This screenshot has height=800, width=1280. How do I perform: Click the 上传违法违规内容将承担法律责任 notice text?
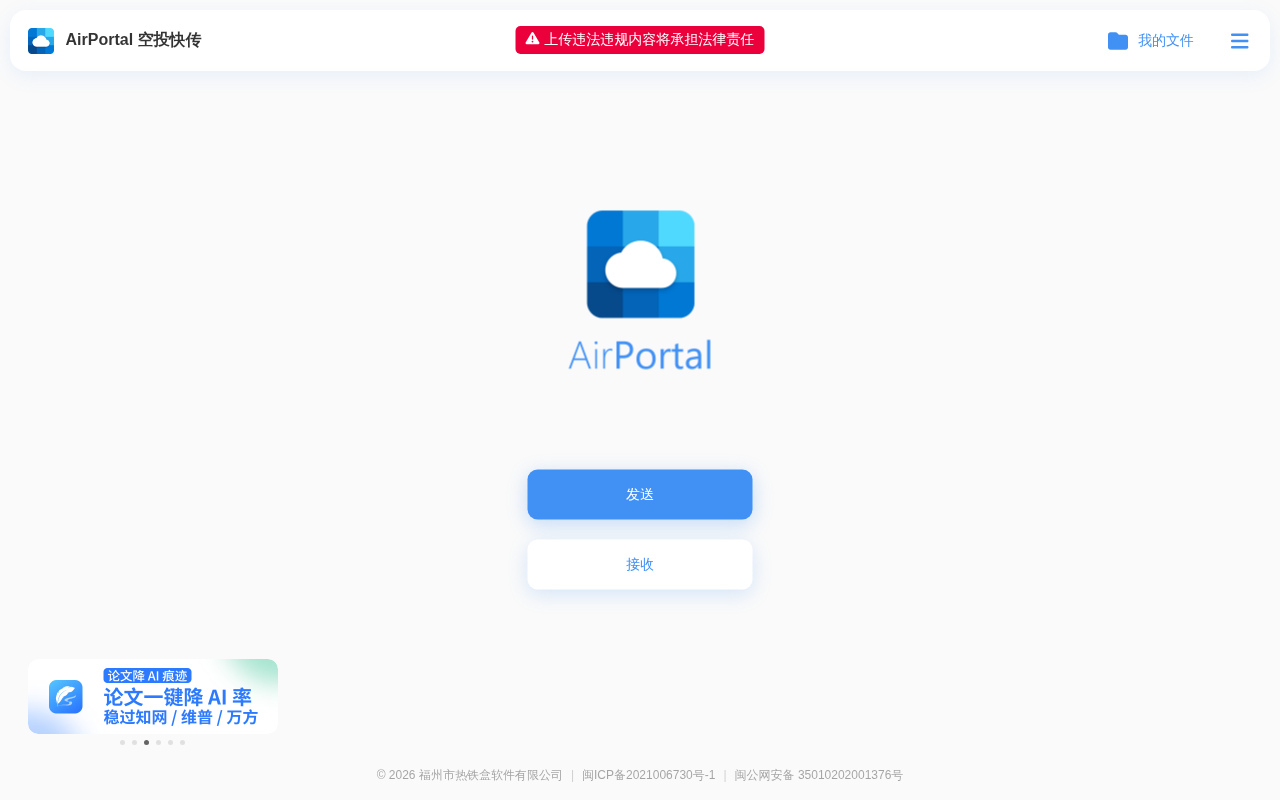[649, 39]
